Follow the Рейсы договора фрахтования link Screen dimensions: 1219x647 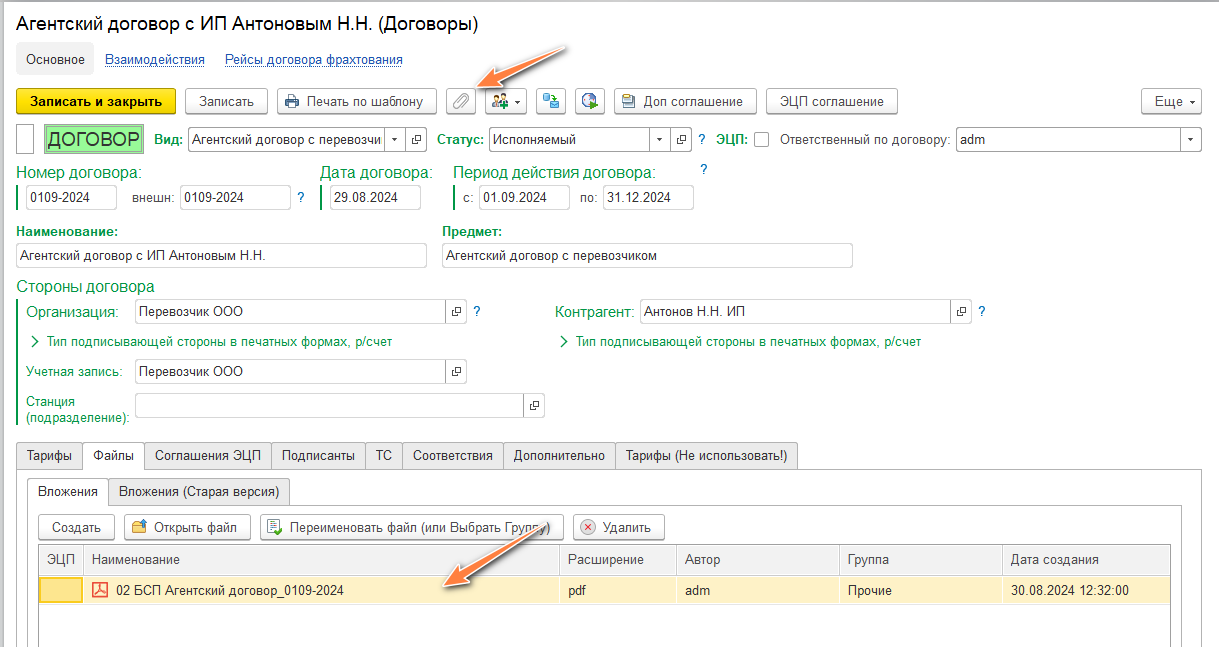(x=313, y=60)
